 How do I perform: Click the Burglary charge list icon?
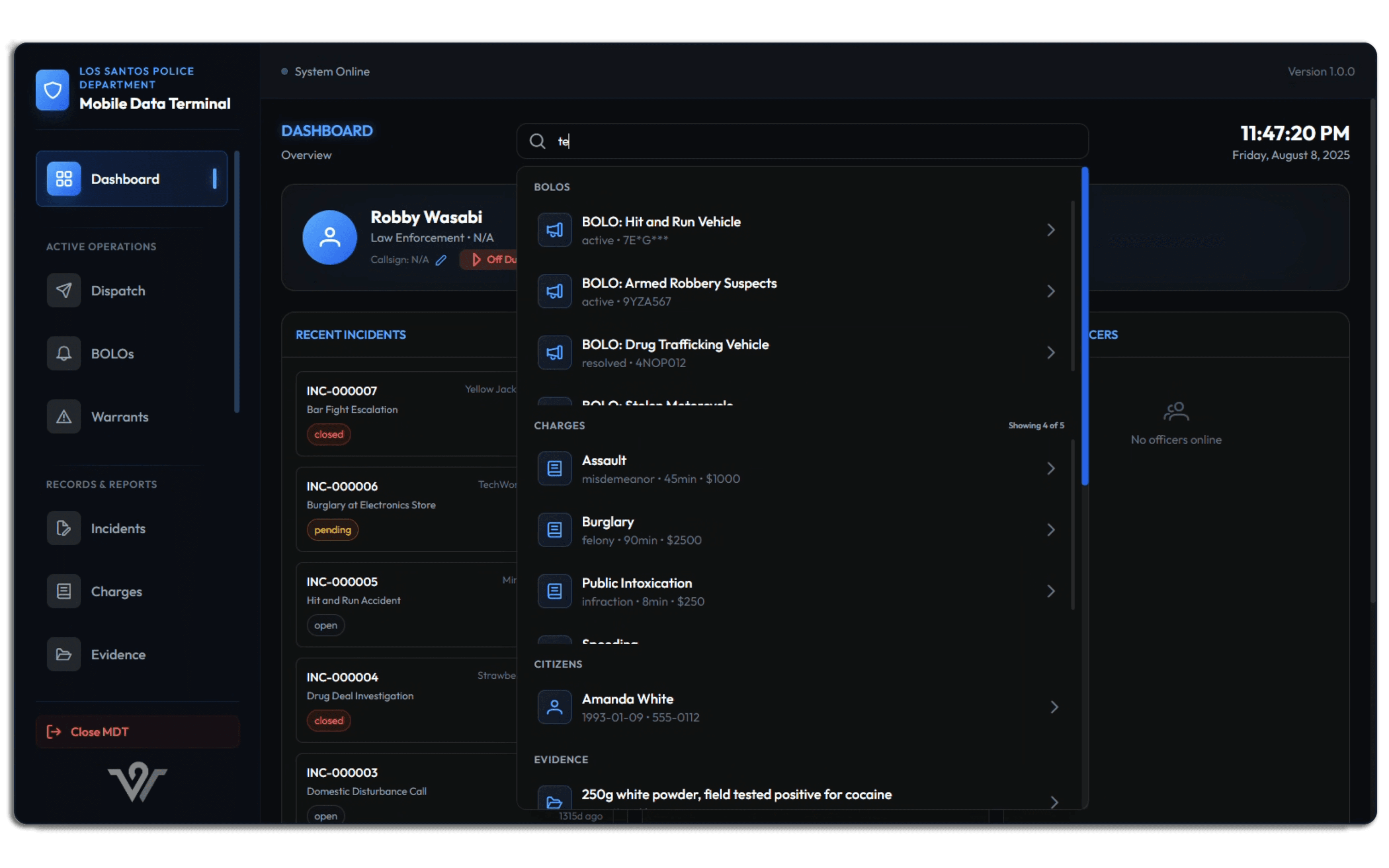pos(555,530)
